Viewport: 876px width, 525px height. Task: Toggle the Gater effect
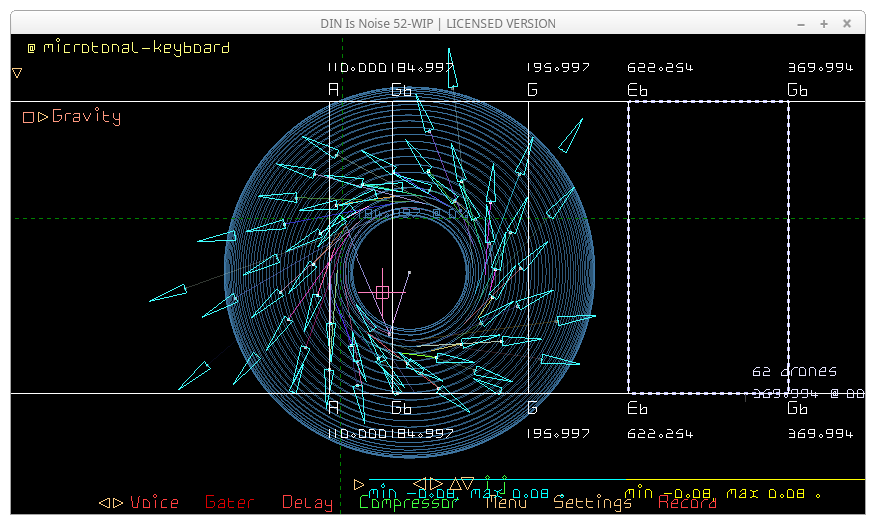coord(230,503)
